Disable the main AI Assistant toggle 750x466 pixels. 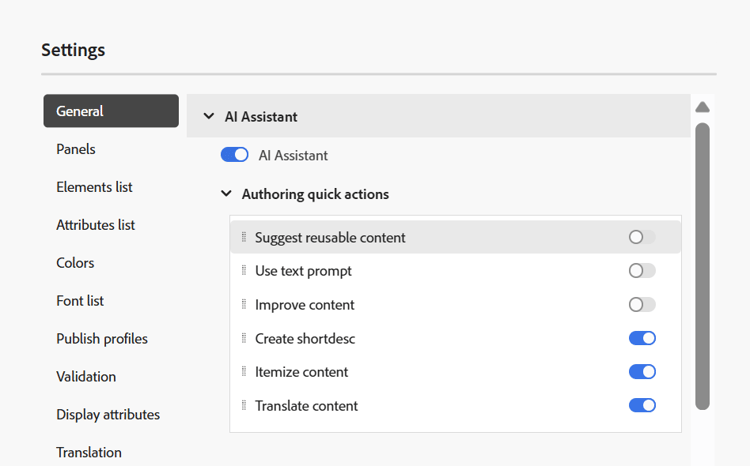[234, 155]
